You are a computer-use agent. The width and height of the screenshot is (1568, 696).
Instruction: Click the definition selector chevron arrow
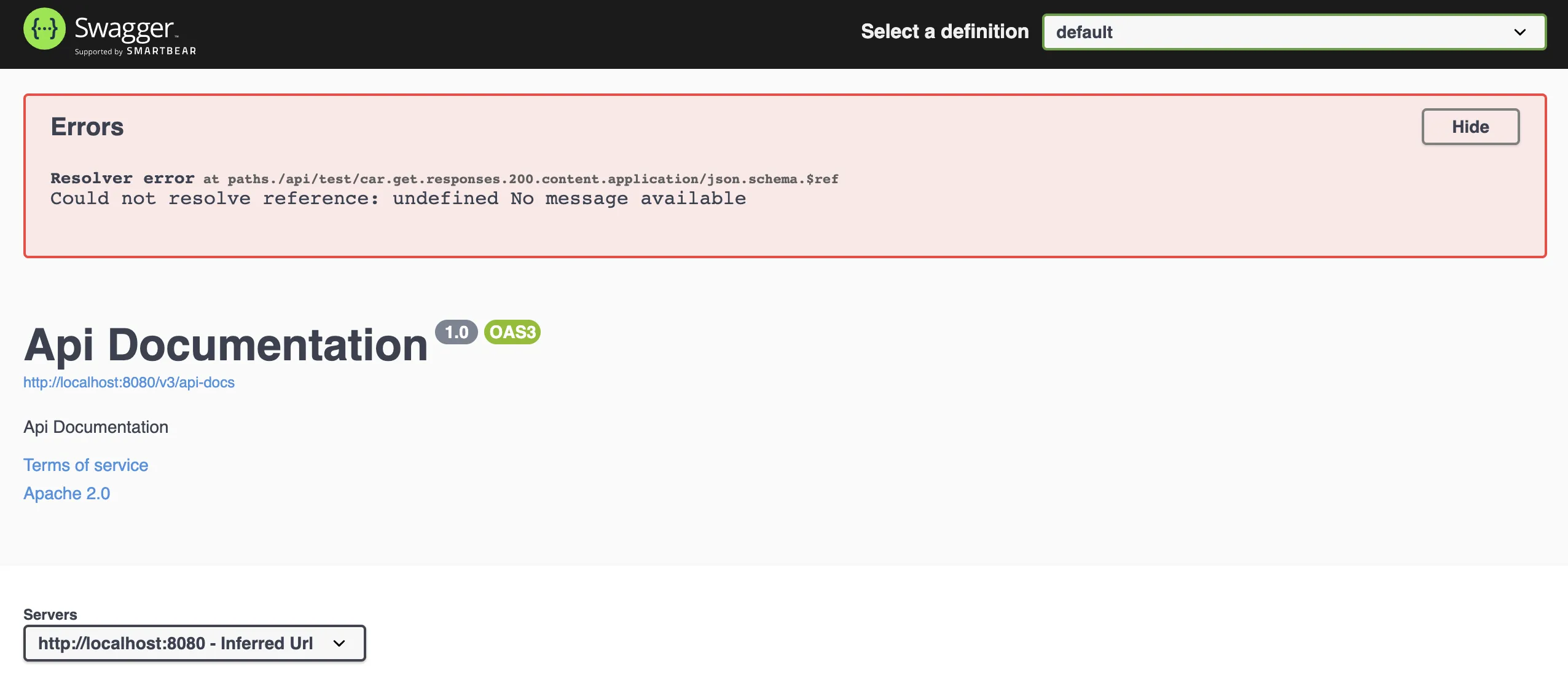1519,32
